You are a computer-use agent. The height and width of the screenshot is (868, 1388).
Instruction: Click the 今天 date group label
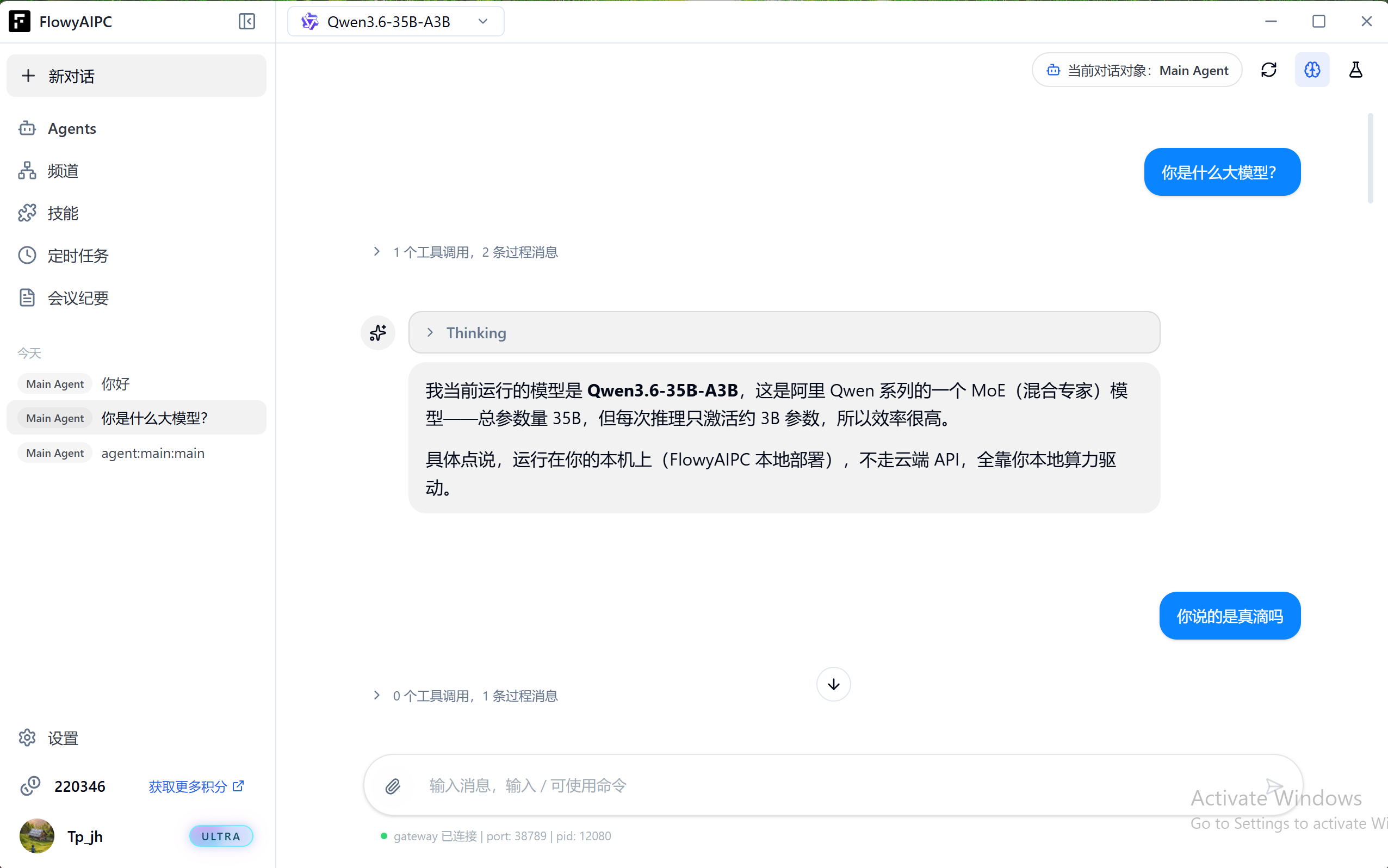click(x=29, y=353)
